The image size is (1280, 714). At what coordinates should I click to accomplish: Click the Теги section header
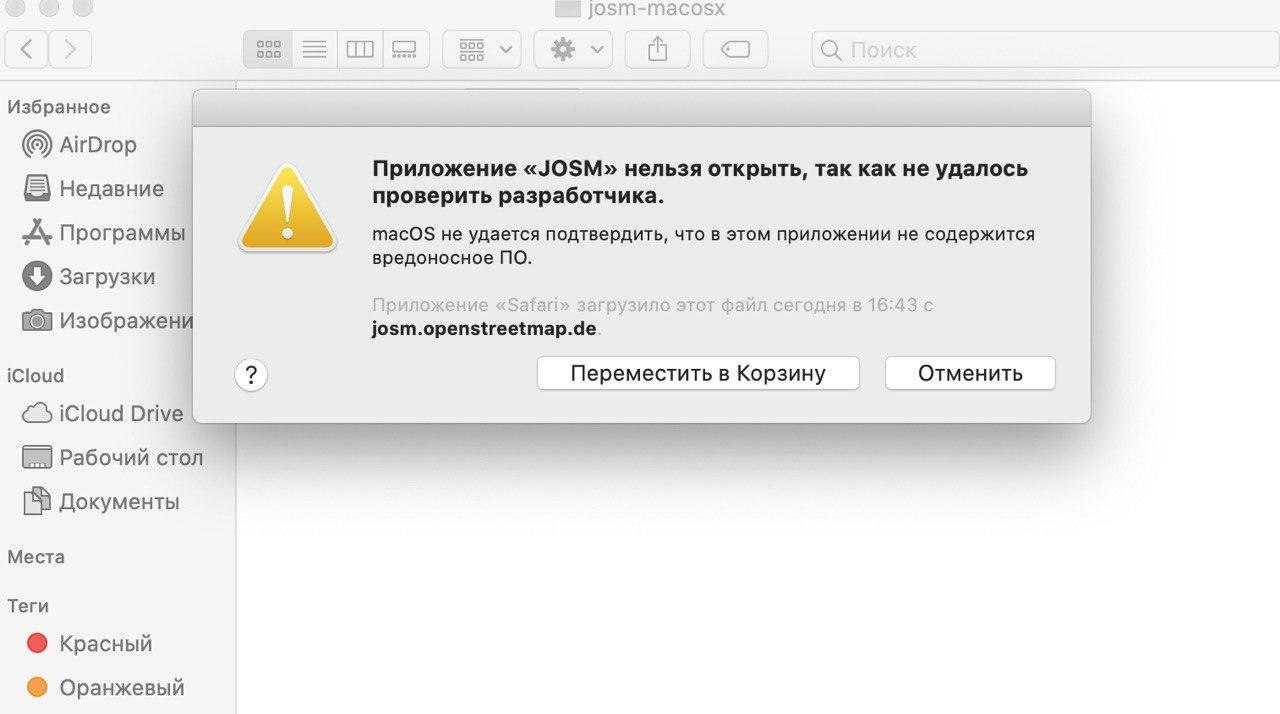tap(28, 606)
